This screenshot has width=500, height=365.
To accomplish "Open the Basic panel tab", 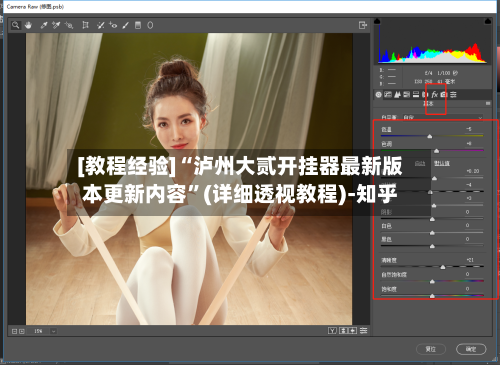I will pyautogui.click(x=378, y=95).
